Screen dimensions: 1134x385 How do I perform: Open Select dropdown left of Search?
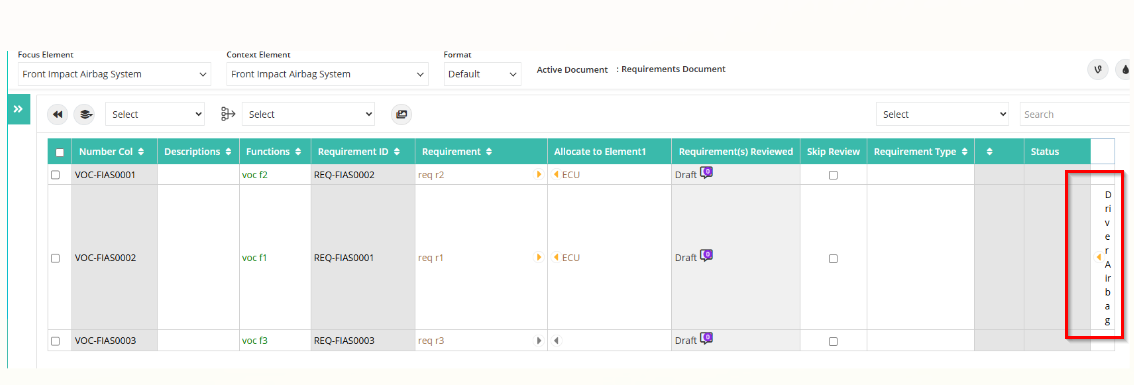point(942,114)
